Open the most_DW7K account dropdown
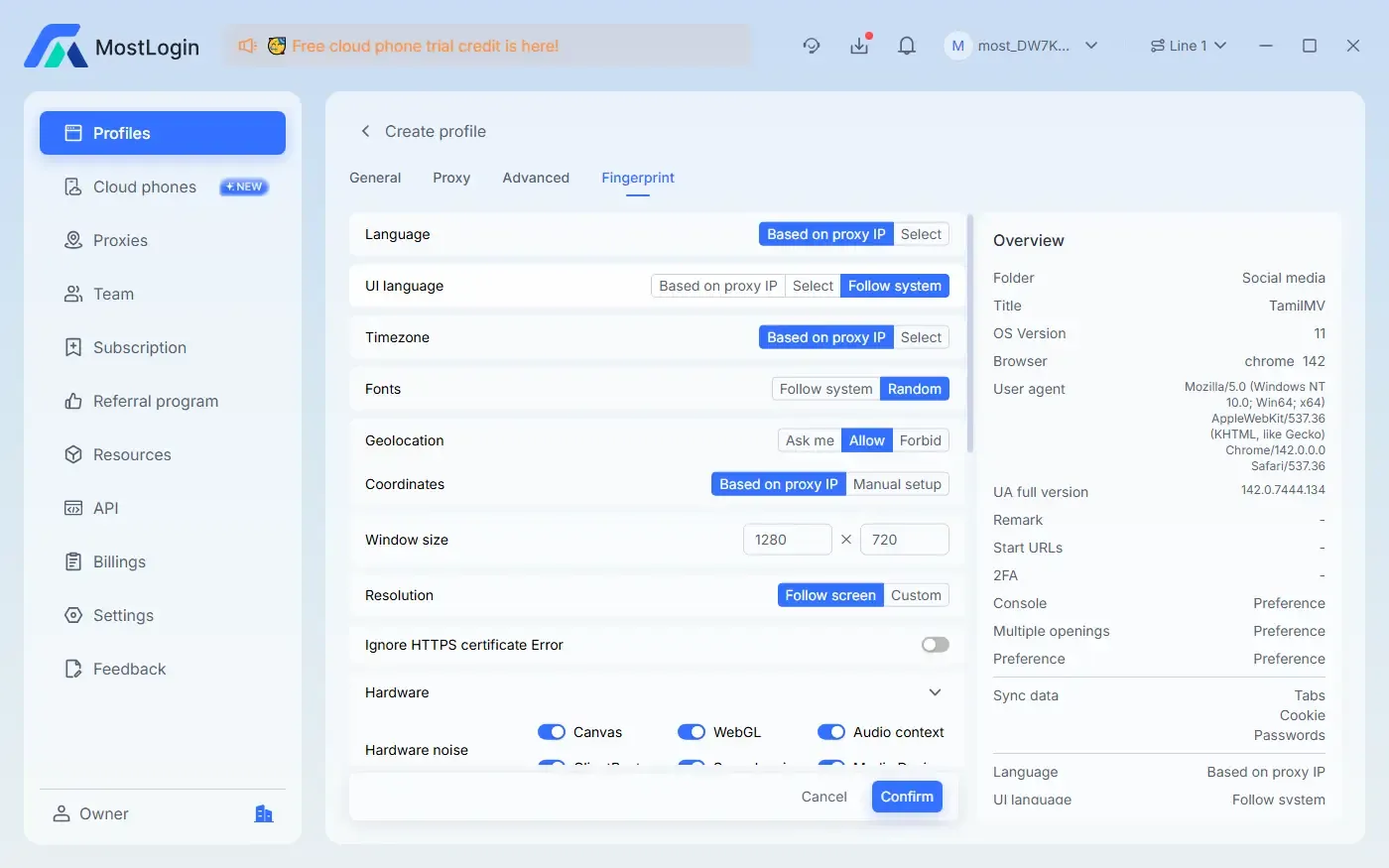This screenshot has width=1389, height=868. tap(1024, 45)
